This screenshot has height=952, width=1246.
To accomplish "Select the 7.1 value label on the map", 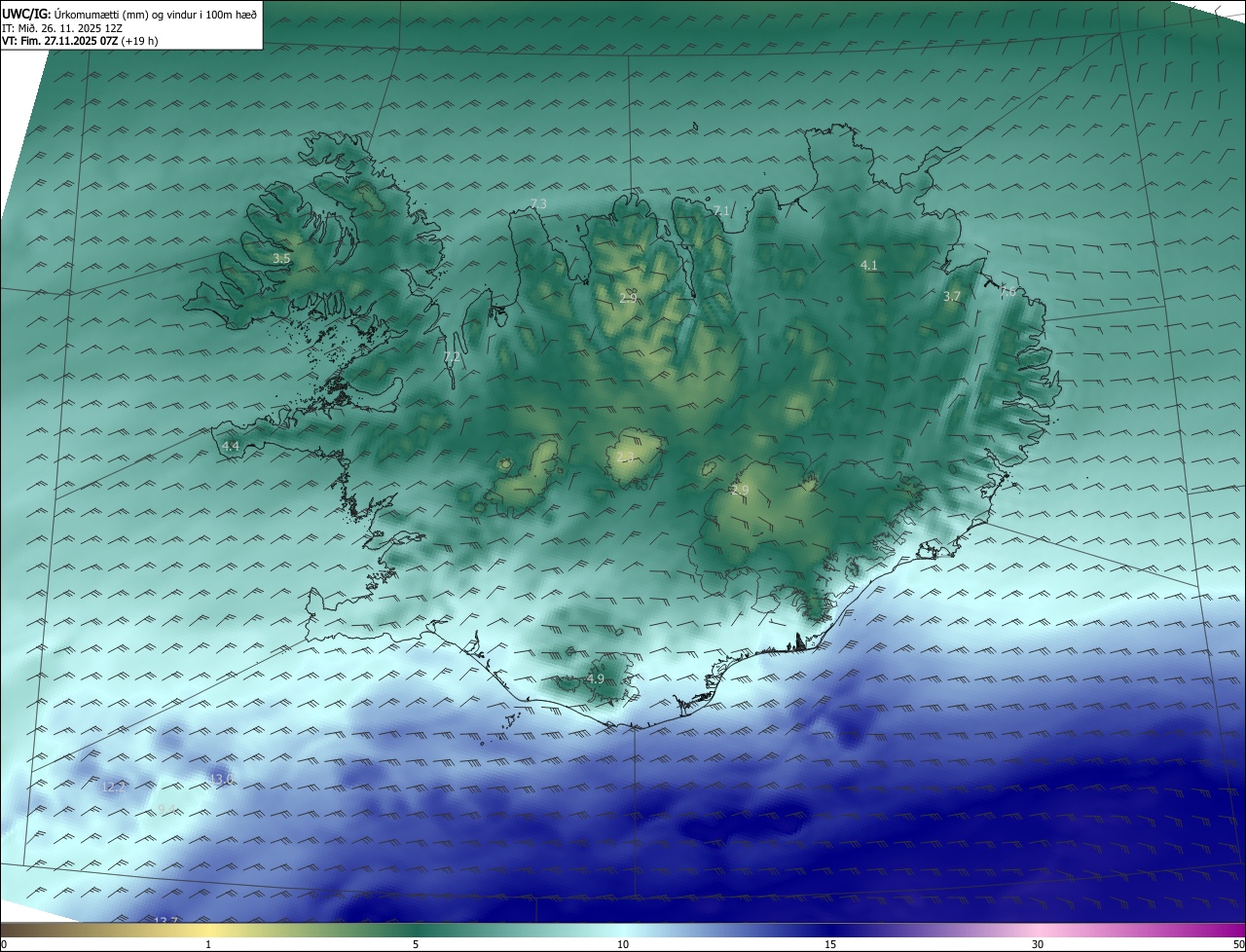I will (x=721, y=210).
